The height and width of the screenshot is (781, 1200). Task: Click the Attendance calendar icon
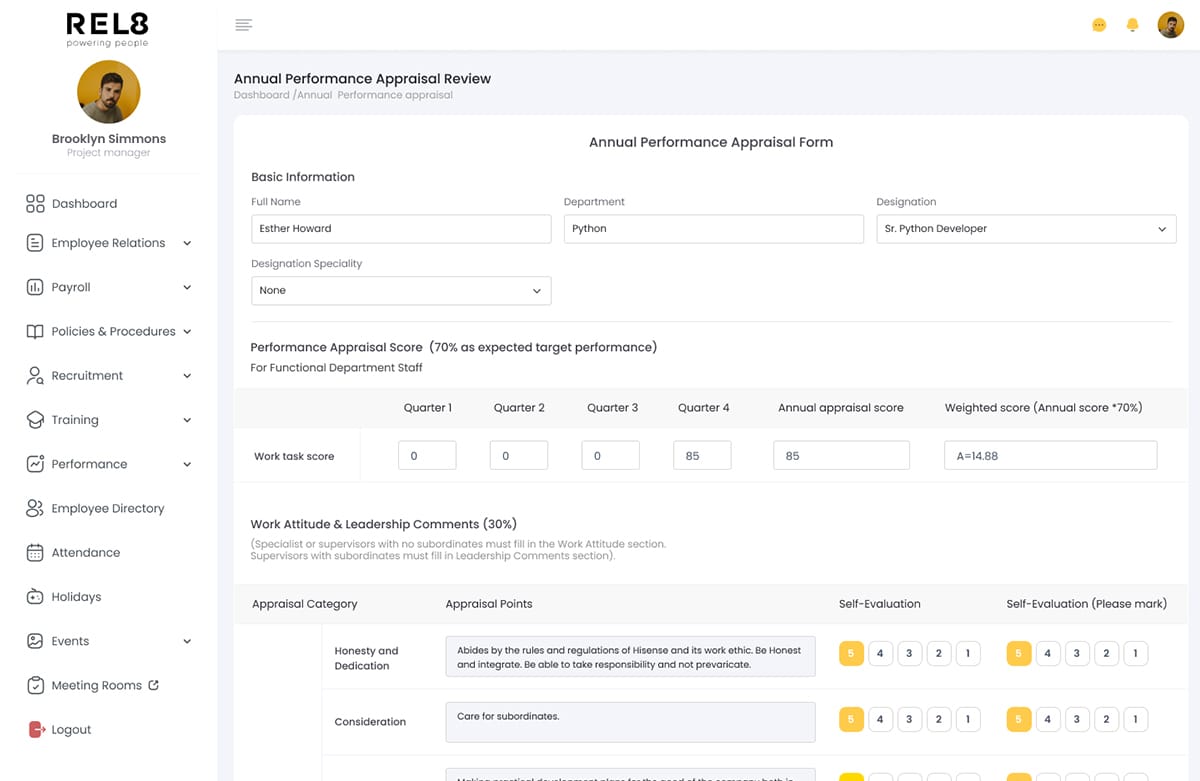coord(35,553)
